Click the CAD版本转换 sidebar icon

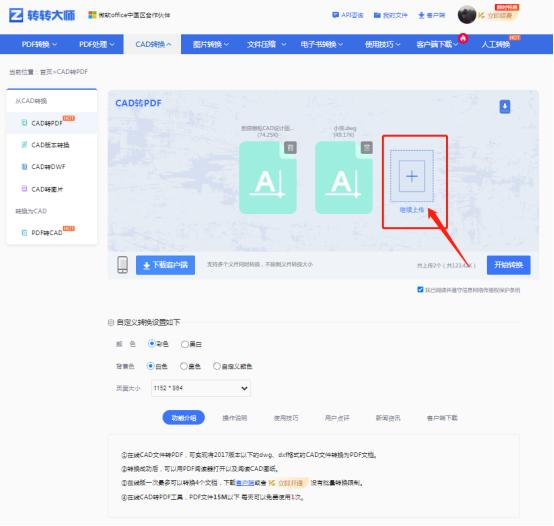[24, 145]
